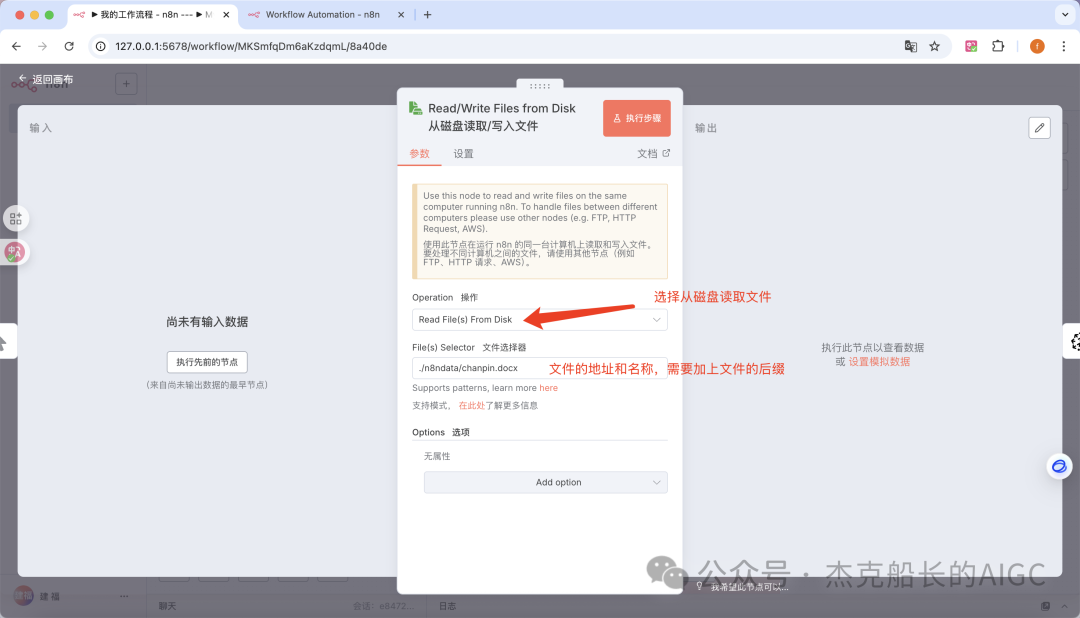Screen dimensions: 1080x618
Task: Click the site info icon in the address bar
Action: (101, 46)
